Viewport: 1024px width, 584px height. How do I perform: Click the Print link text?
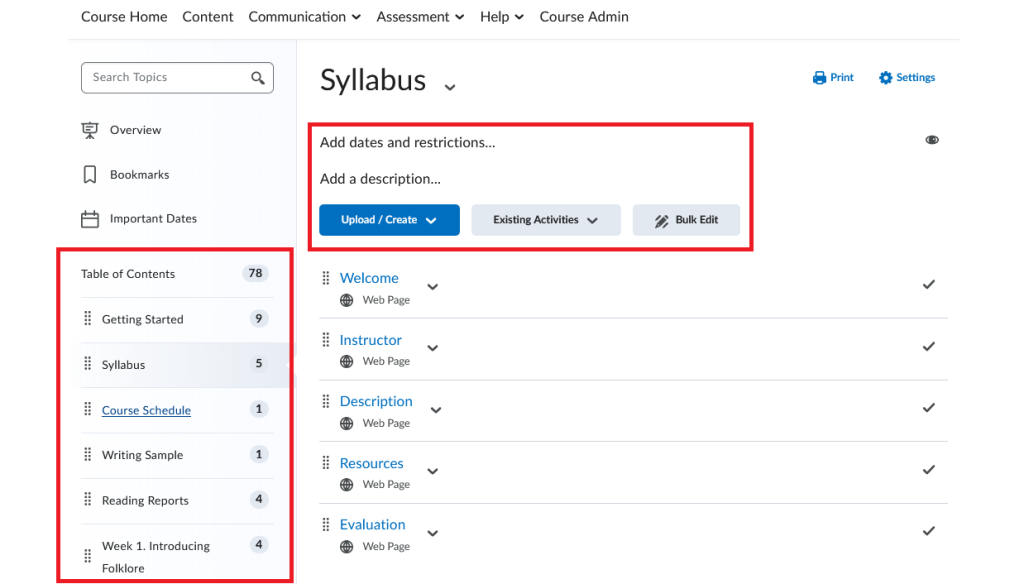click(842, 78)
